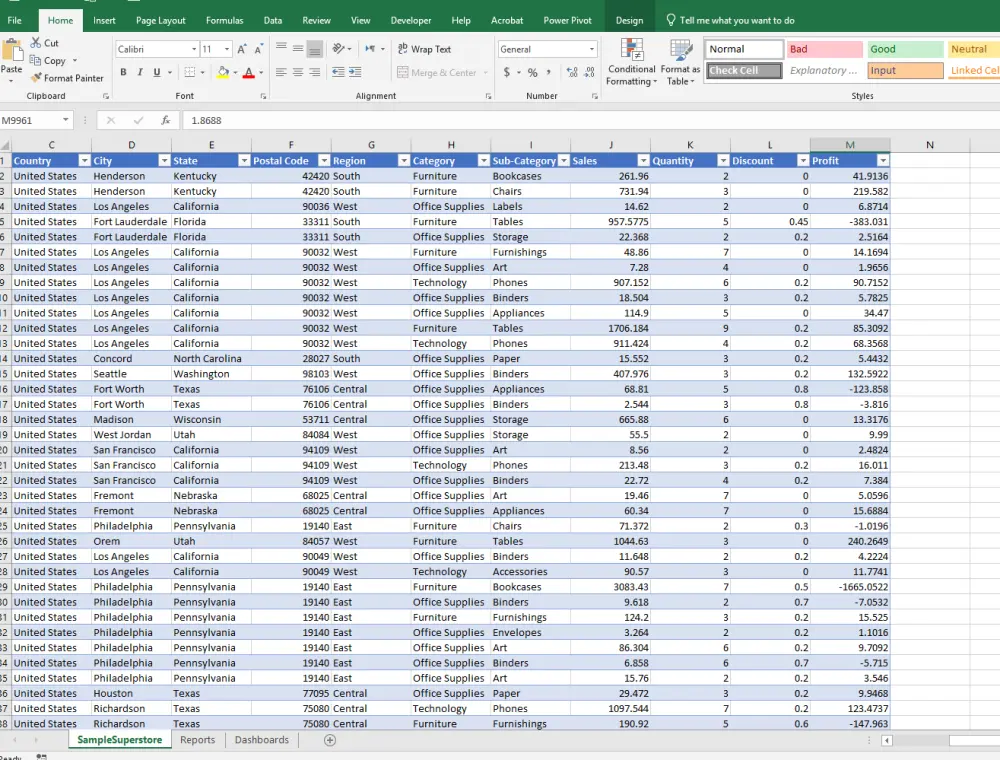Select column N header

tap(930, 145)
